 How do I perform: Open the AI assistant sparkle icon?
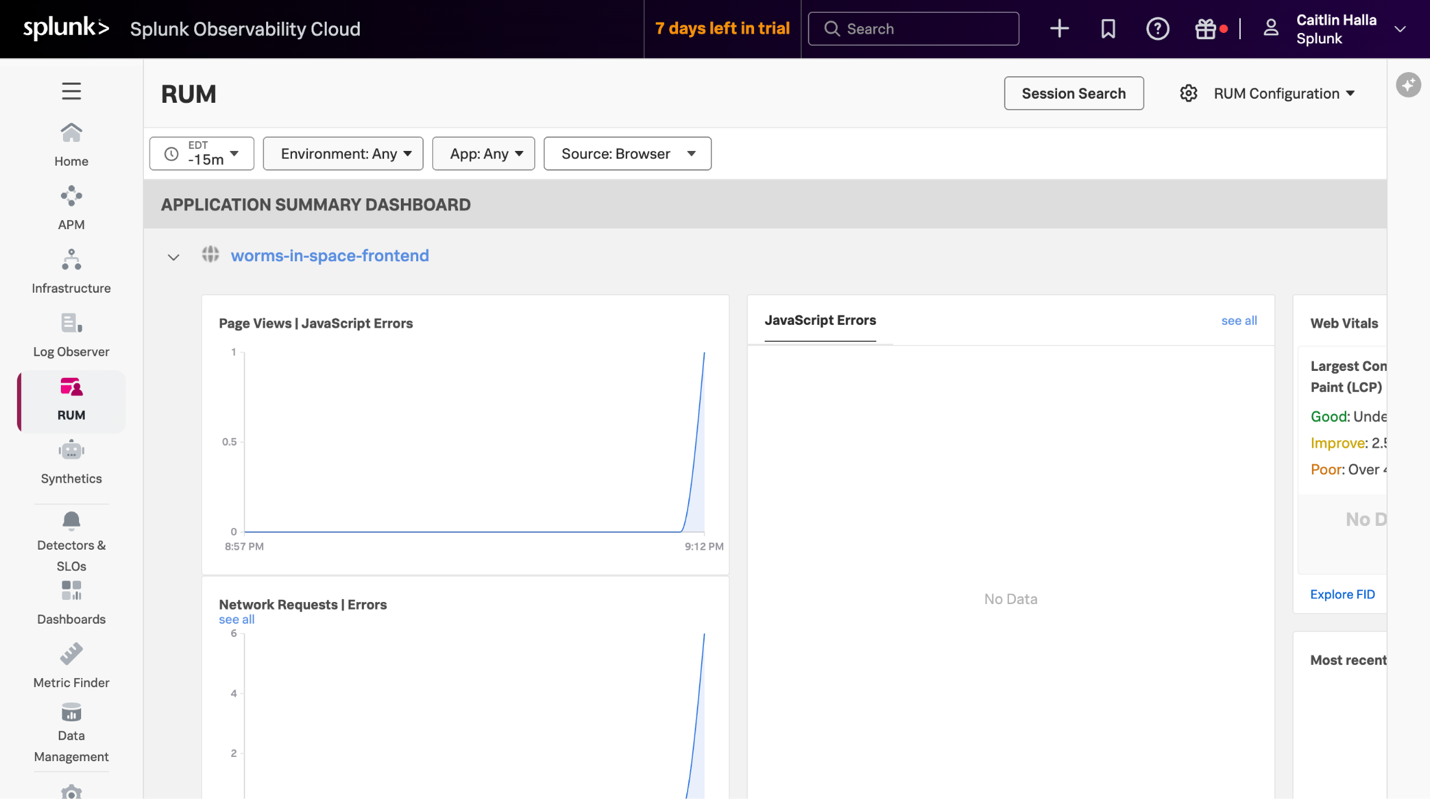coord(1408,85)
